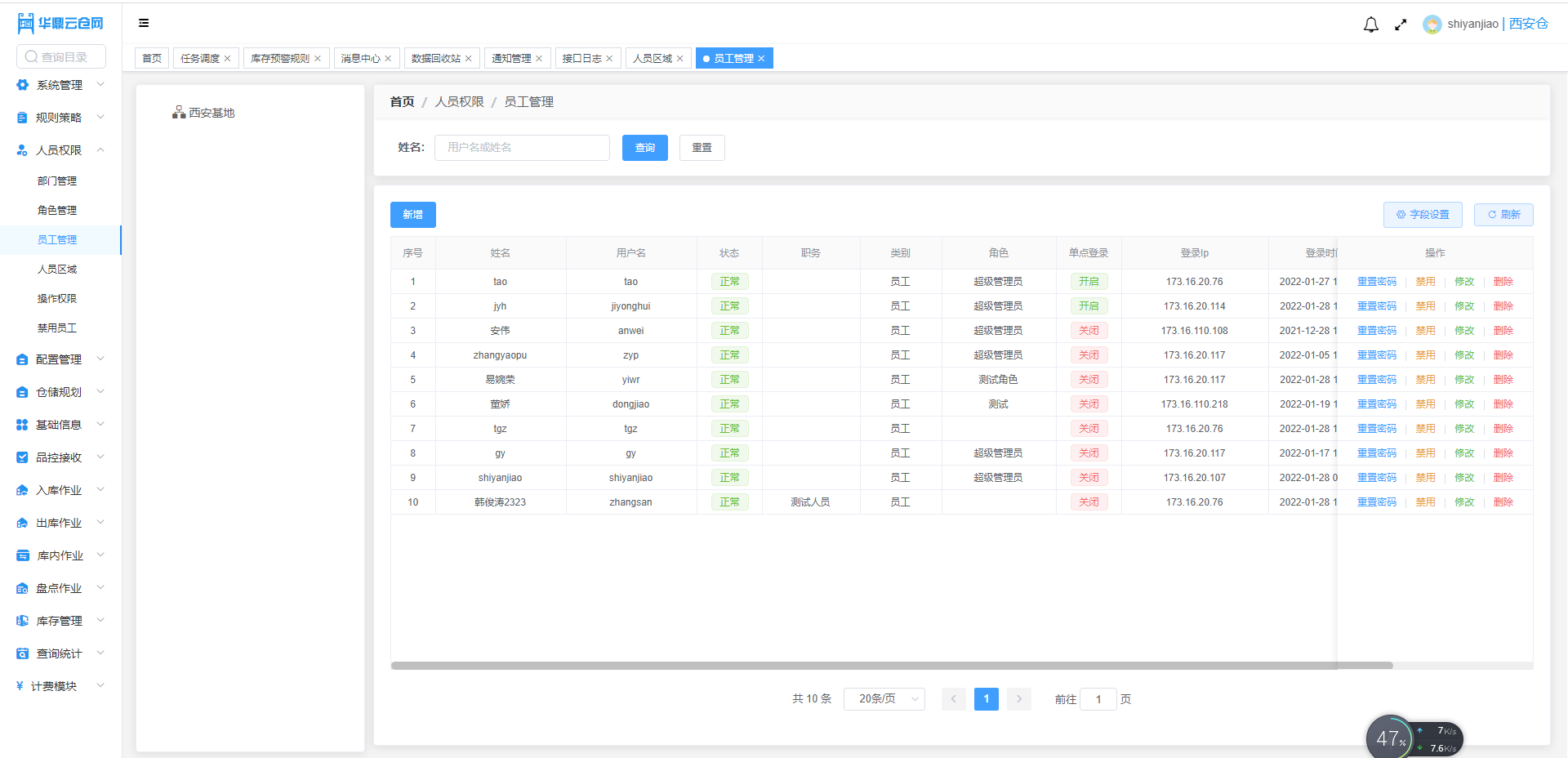Toggle single sign-on 开启 for user tao

click(x=1089, y=281)
